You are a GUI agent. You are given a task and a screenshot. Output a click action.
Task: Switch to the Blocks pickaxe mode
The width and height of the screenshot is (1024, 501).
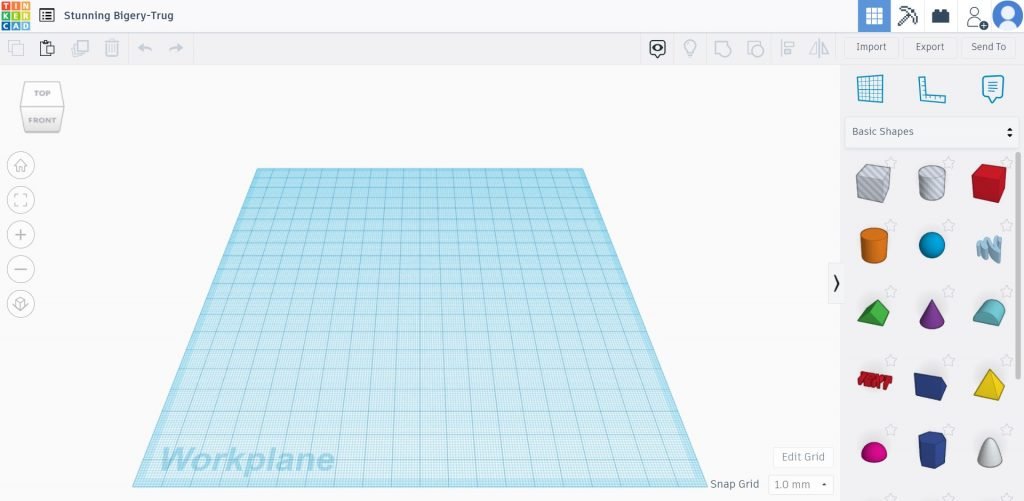tap(907, 16)
